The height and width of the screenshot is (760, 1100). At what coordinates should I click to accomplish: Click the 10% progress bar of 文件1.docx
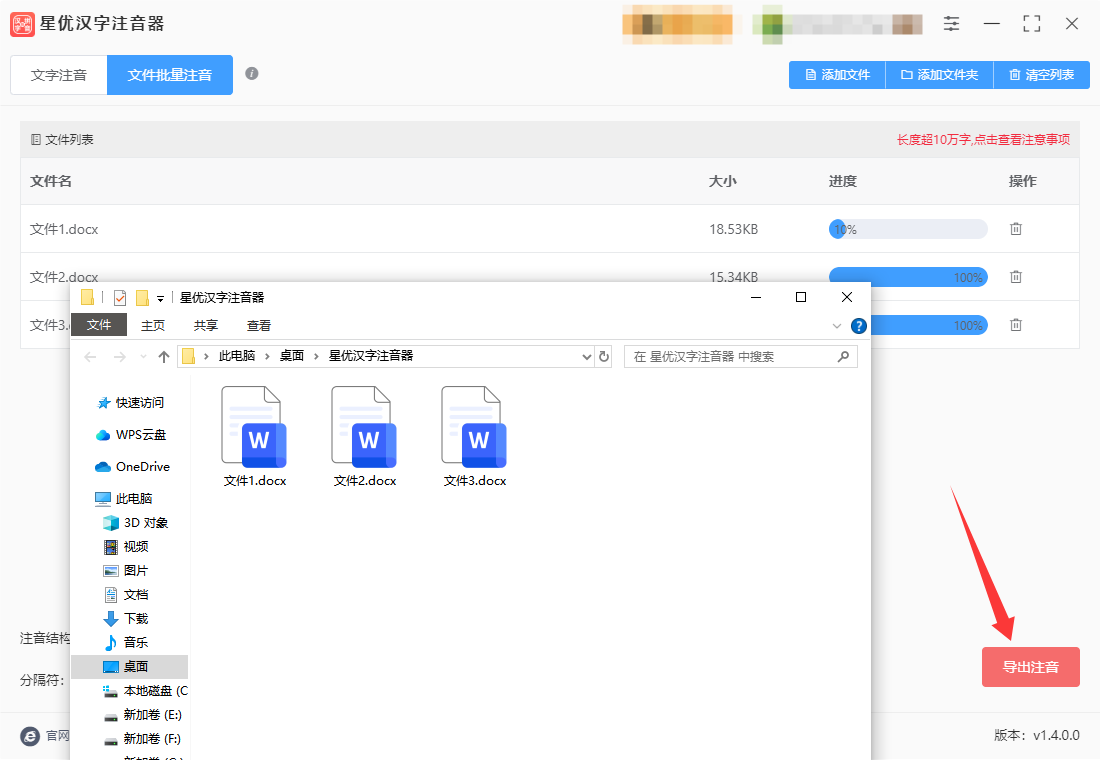[908, 229]
